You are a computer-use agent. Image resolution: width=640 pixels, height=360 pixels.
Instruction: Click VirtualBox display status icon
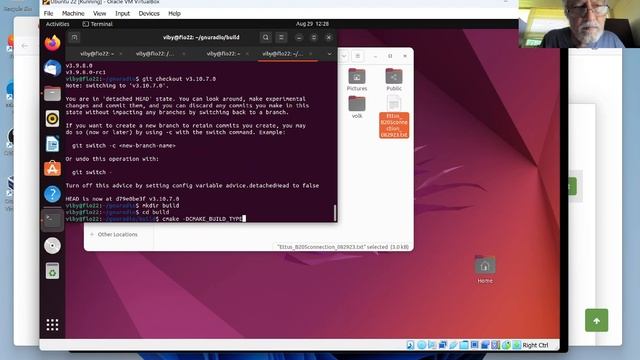474,345
